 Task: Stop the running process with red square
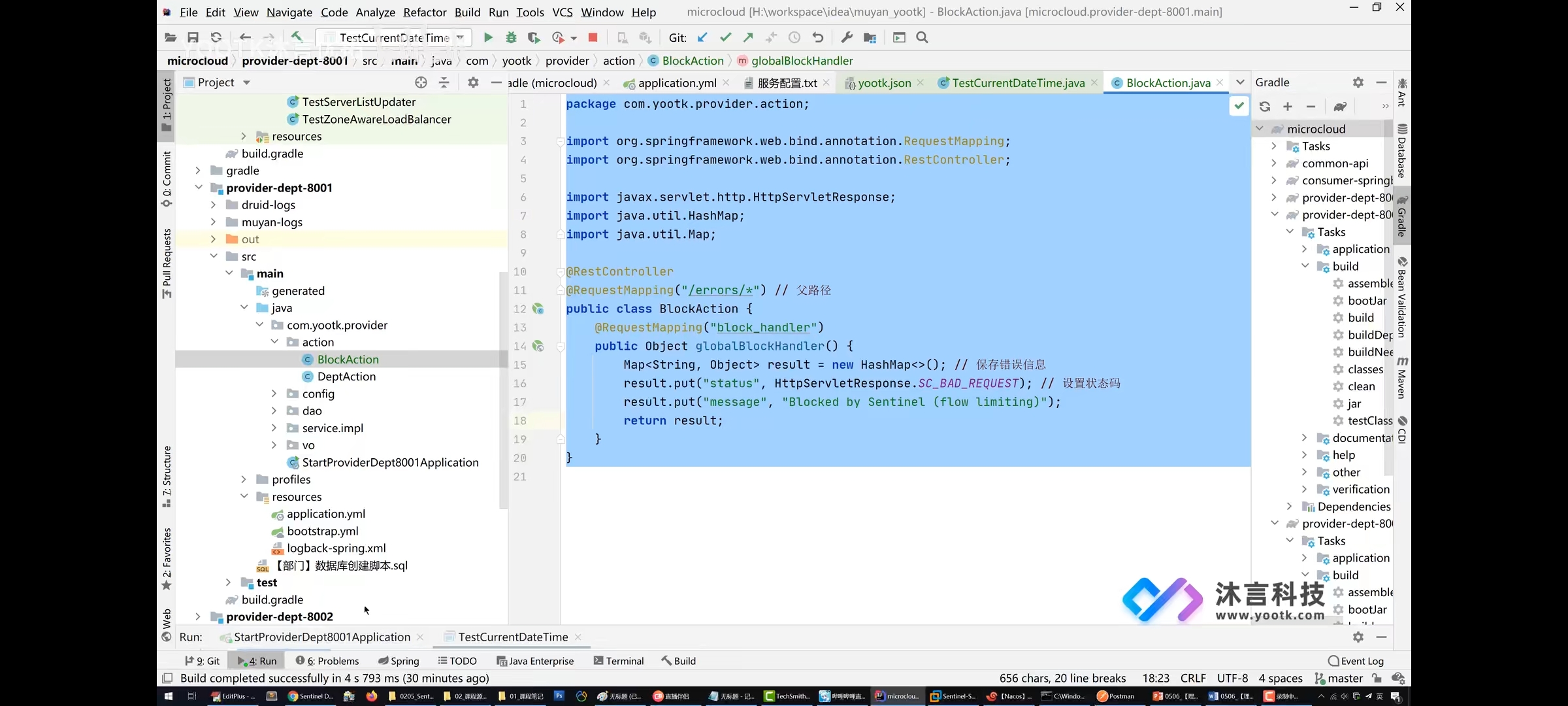click(593, 38)
